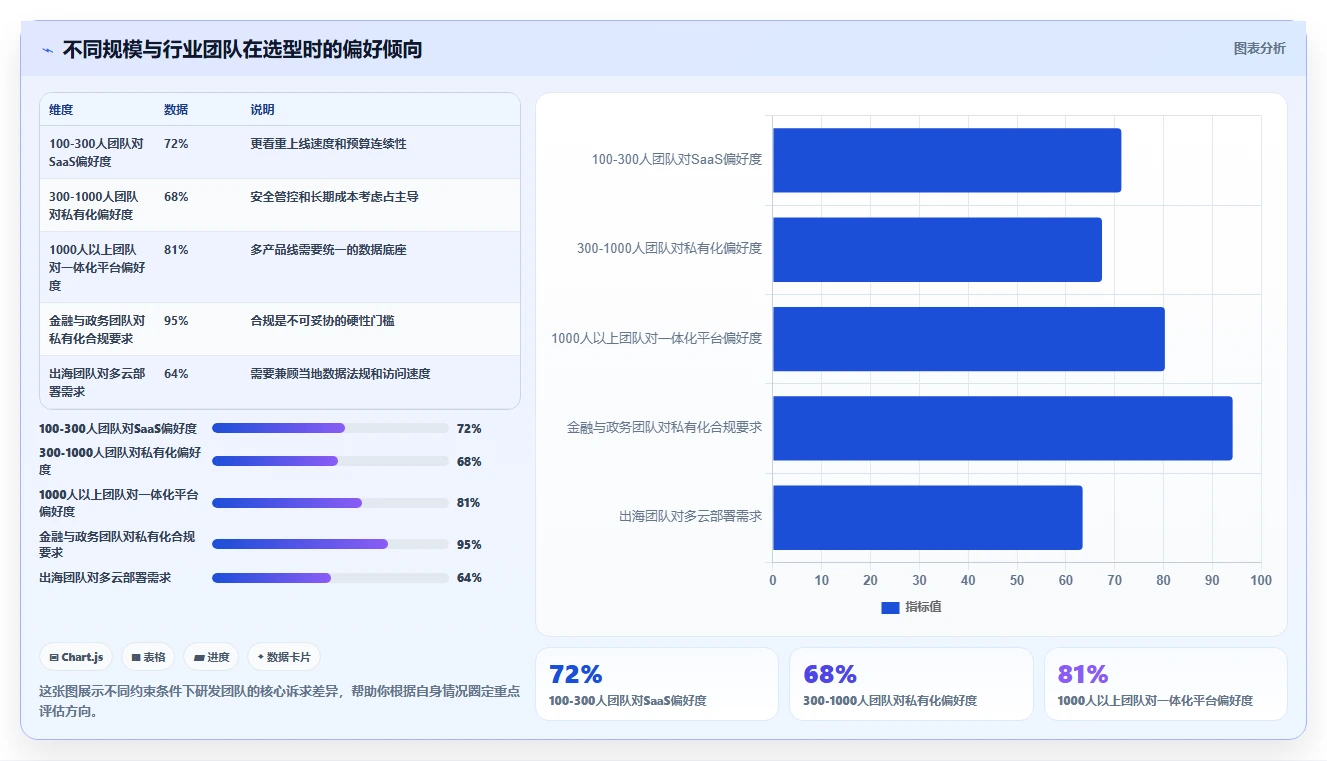Click the 数据 table column header
1327x761 pixels.
(x=176, y=110)
